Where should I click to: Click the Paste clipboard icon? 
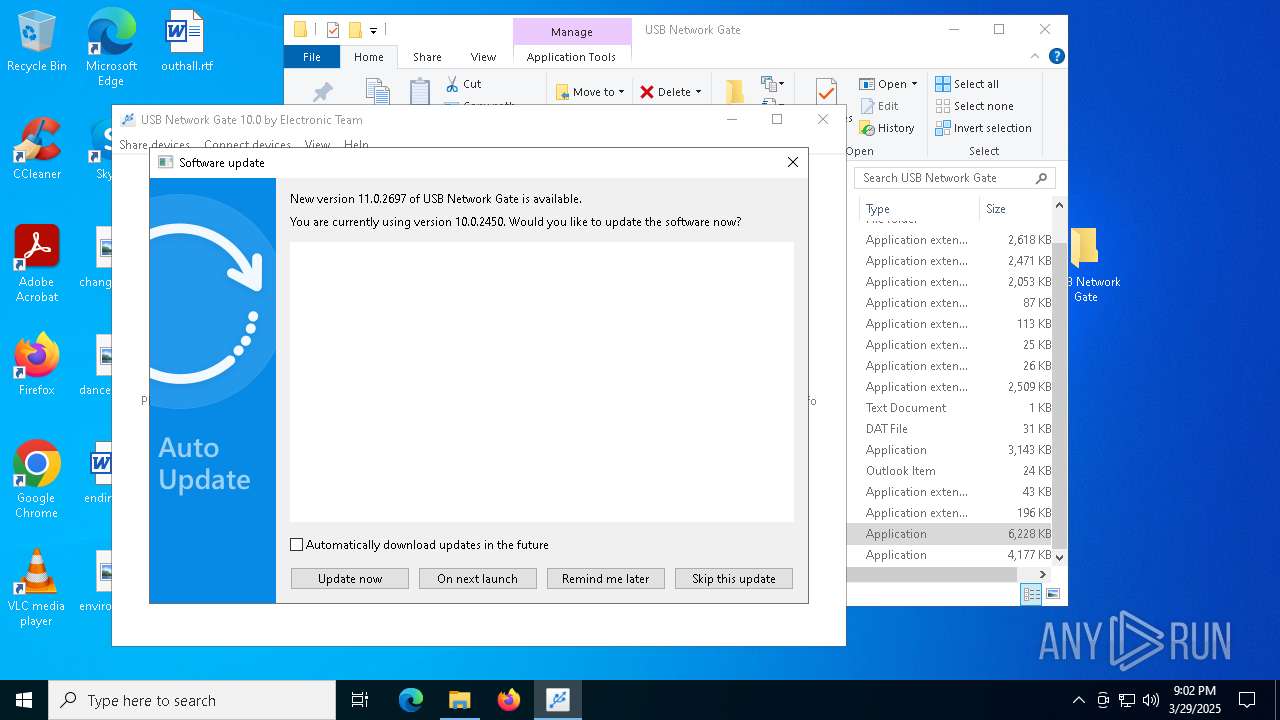pos(420,92)
